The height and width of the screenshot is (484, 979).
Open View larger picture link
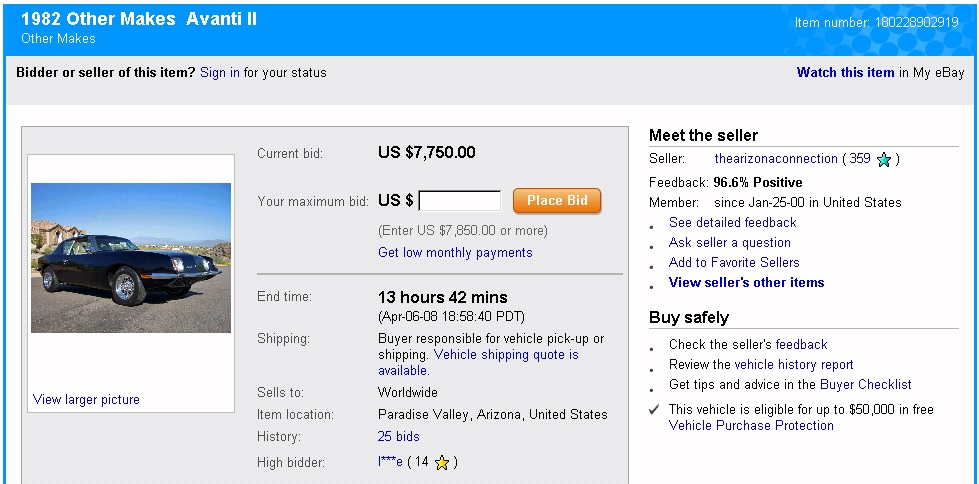click(x=86, y=400)
